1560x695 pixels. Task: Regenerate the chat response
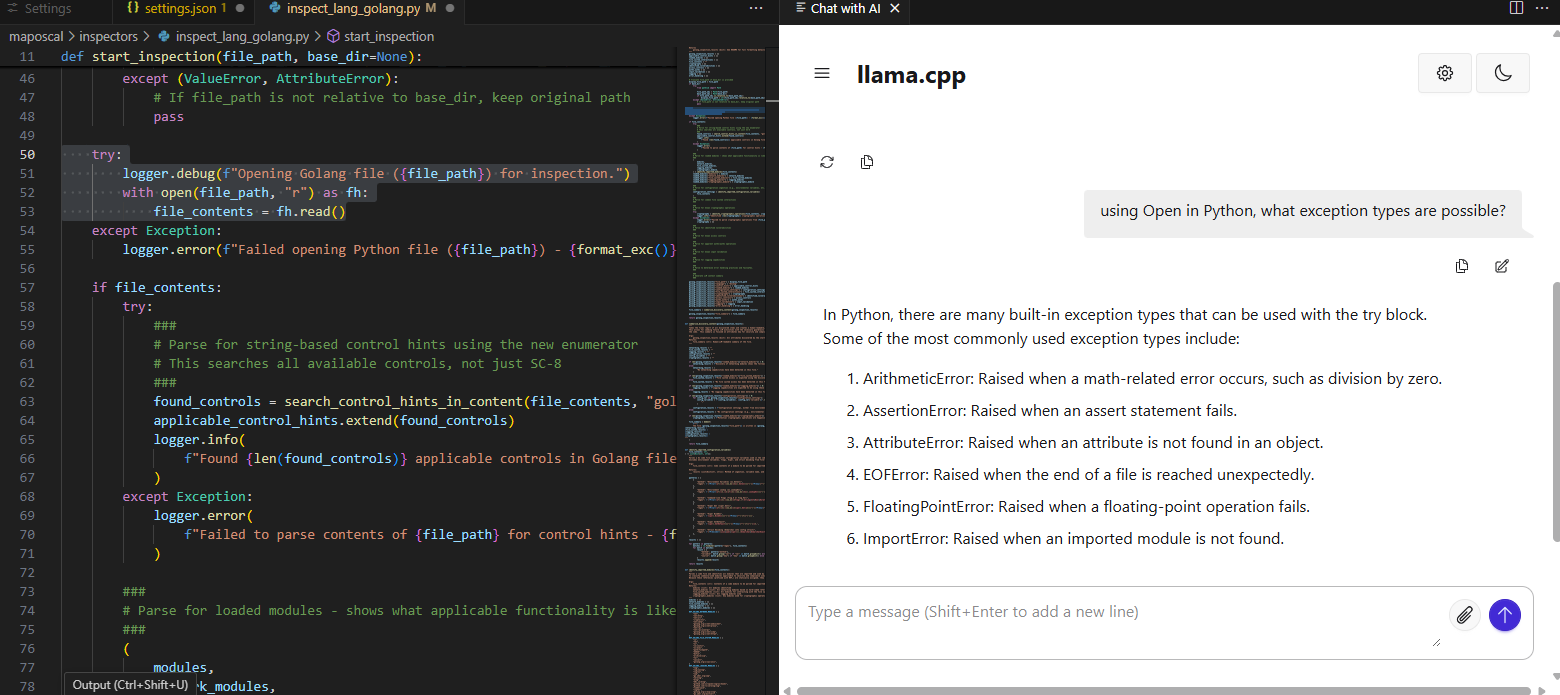827,162
